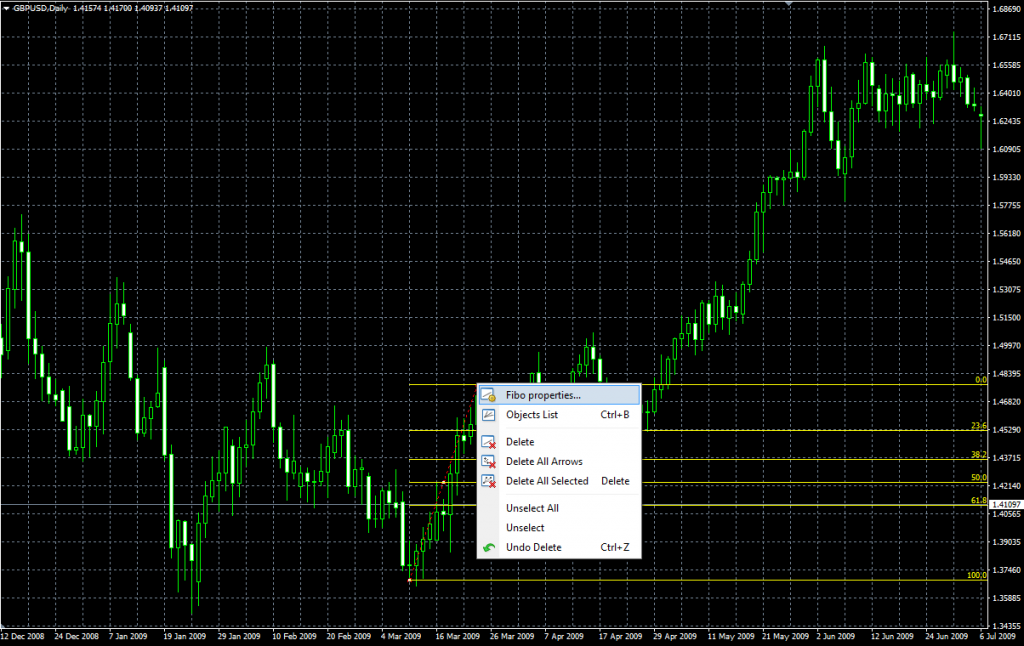This screenshot has width=1024, height=646.
Task: Open Fibo properties from context menu
Action: click(559, 395)
